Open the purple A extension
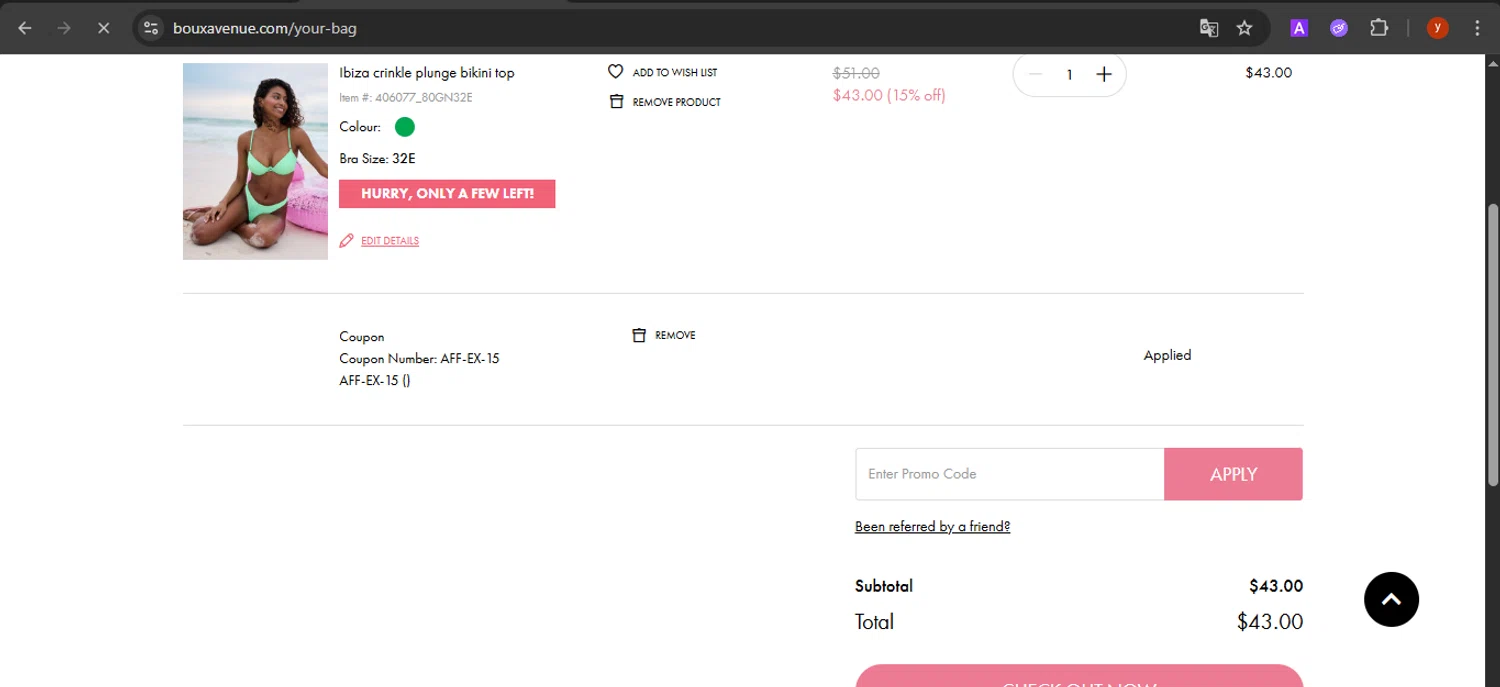Image resolution: width=1500 pixels, height=687 pixels. 1299,28
